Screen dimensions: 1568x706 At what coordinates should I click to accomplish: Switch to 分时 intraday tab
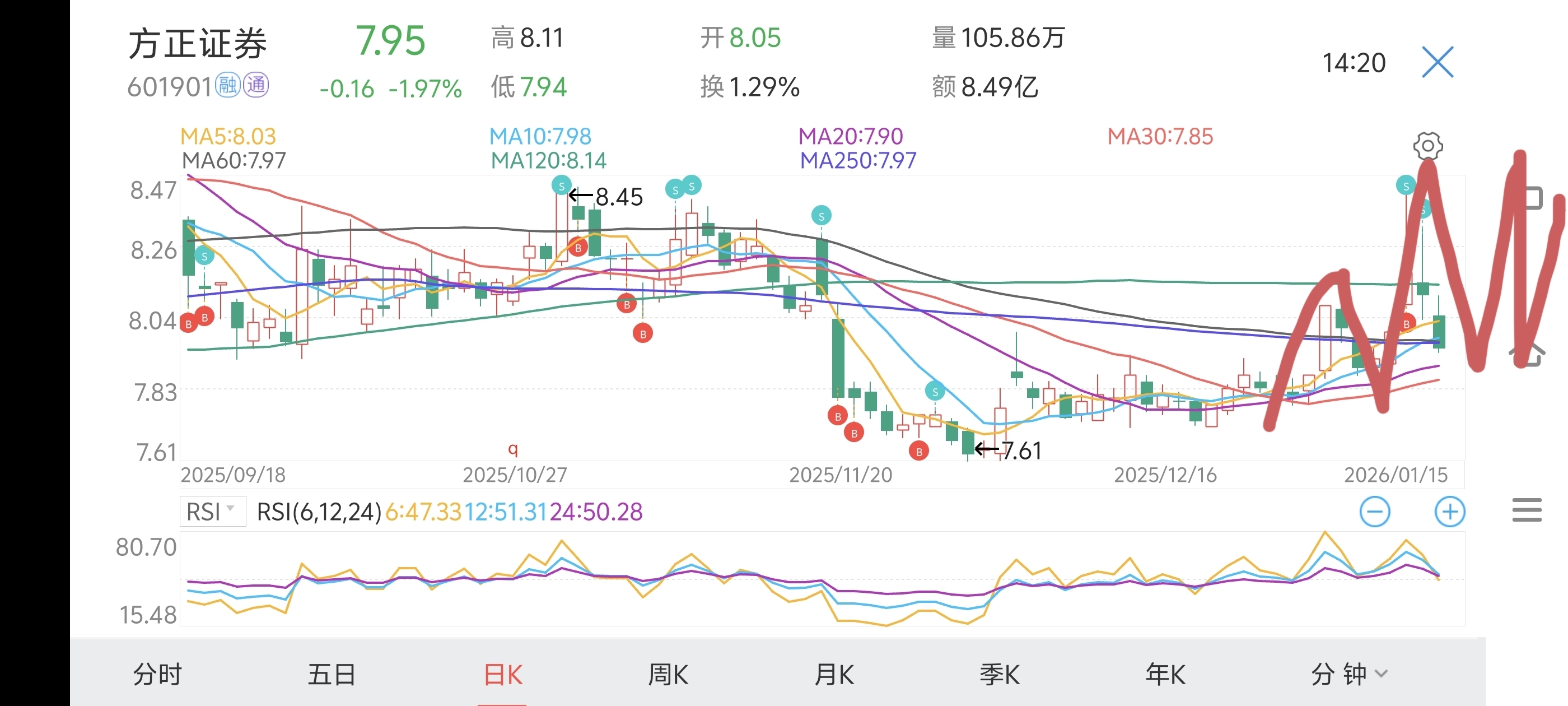pos(157,674)
